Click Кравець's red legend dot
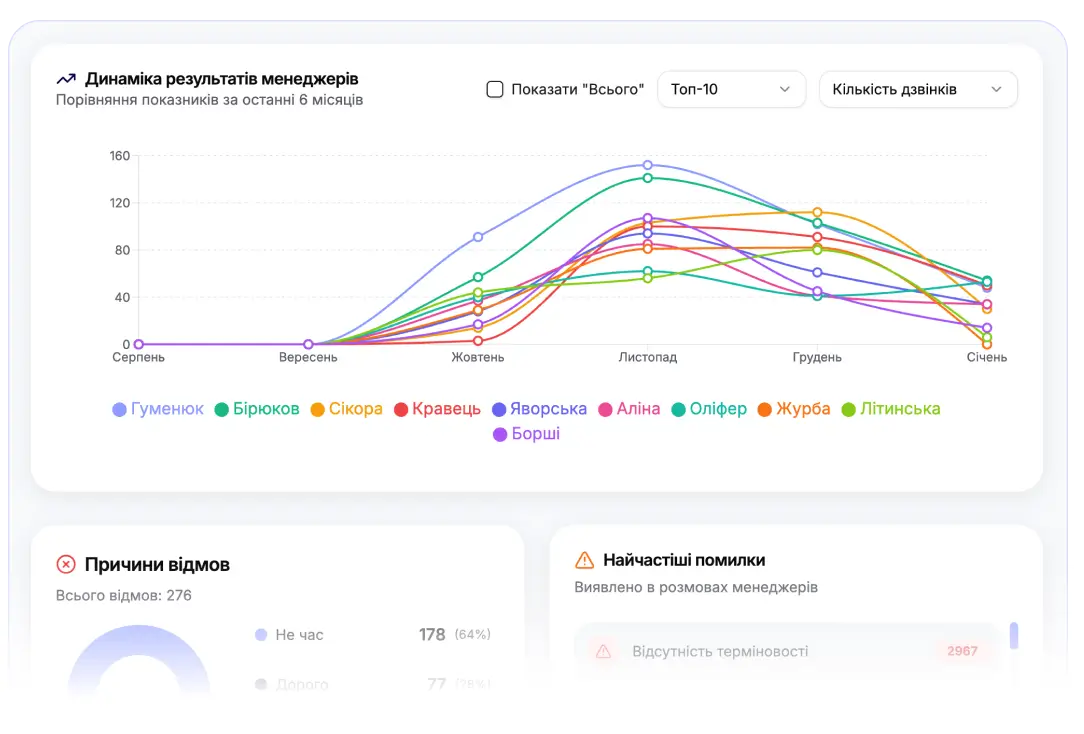The height and width of the screenshot is (734, 1084). (400, 409)
